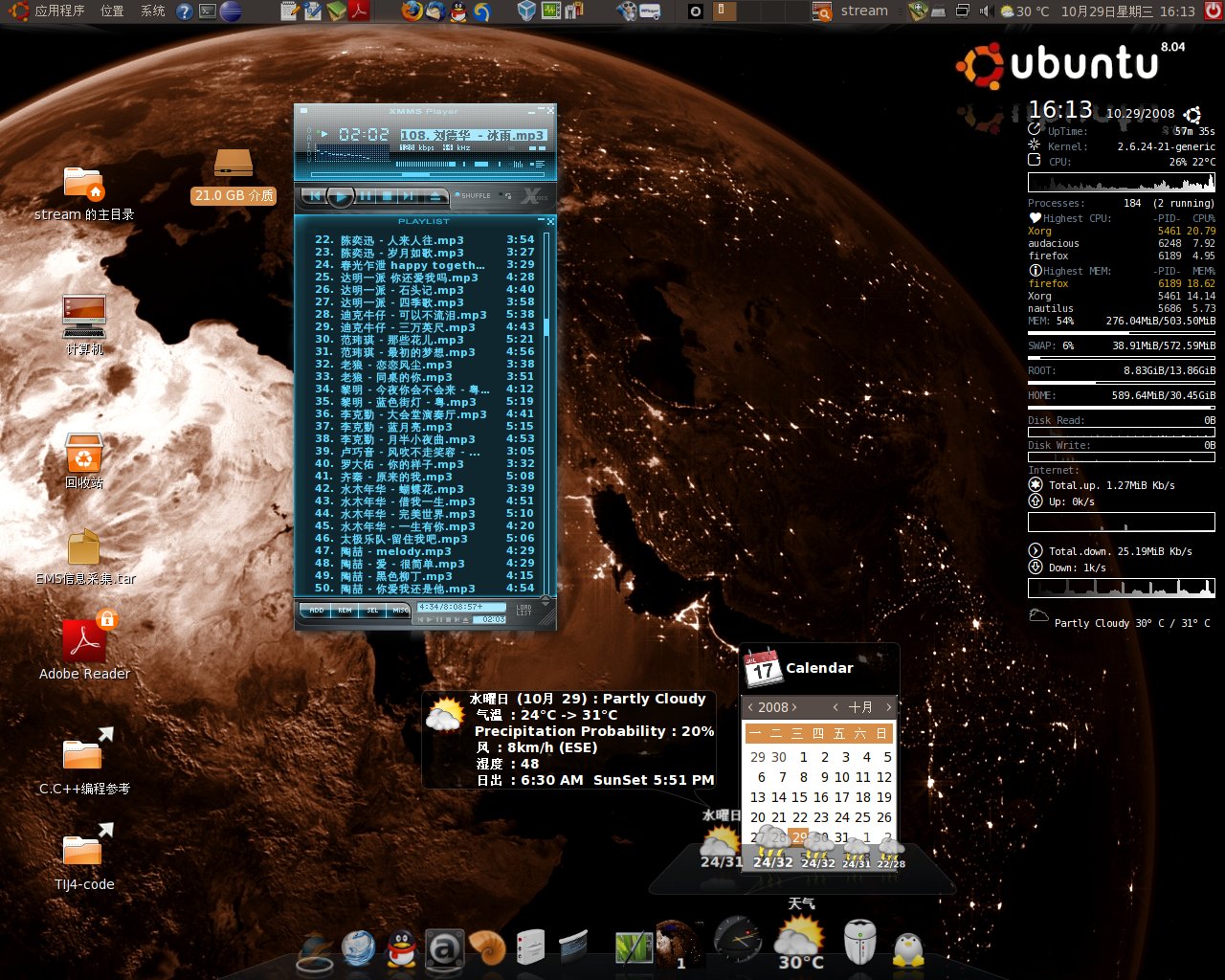This screenshot has width=1225, height=980.
Task: Toggle SHUFFLE in XMMS Player
Action: pos(473,195)
